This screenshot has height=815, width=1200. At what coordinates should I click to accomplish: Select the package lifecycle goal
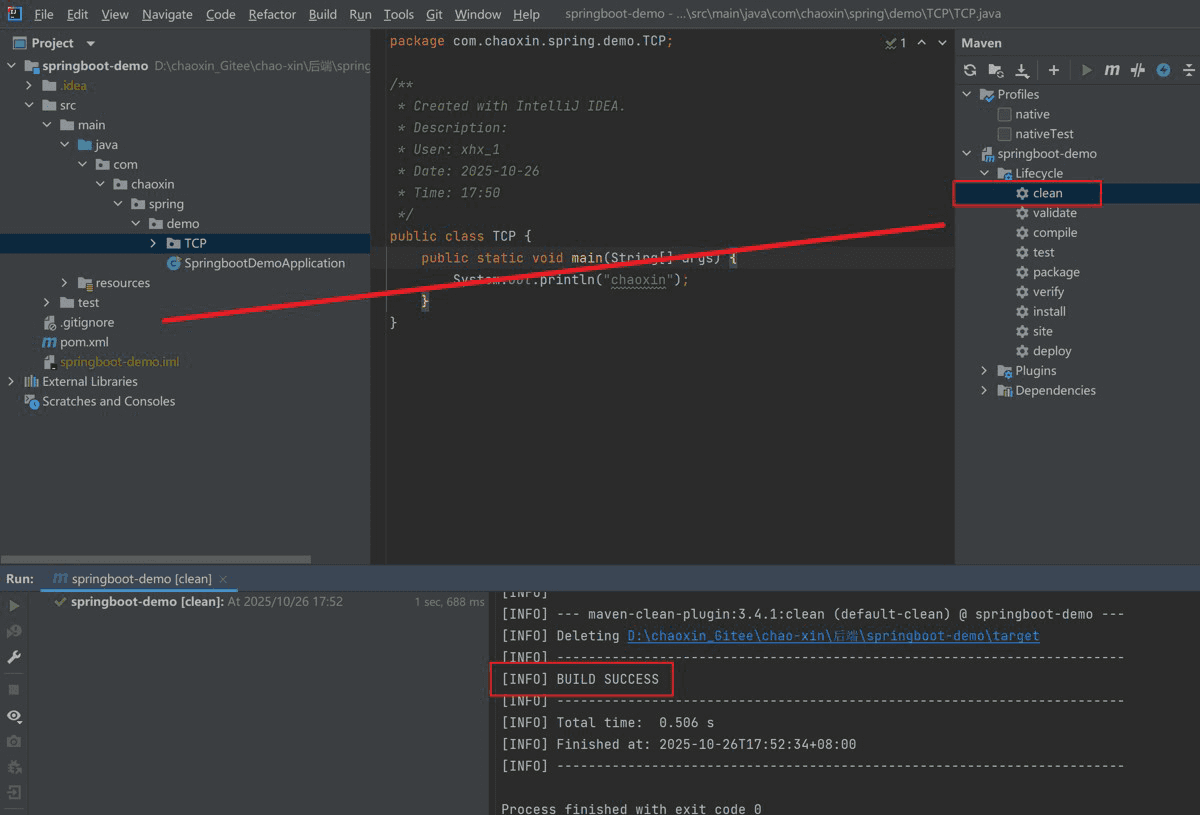(1055, 272)
